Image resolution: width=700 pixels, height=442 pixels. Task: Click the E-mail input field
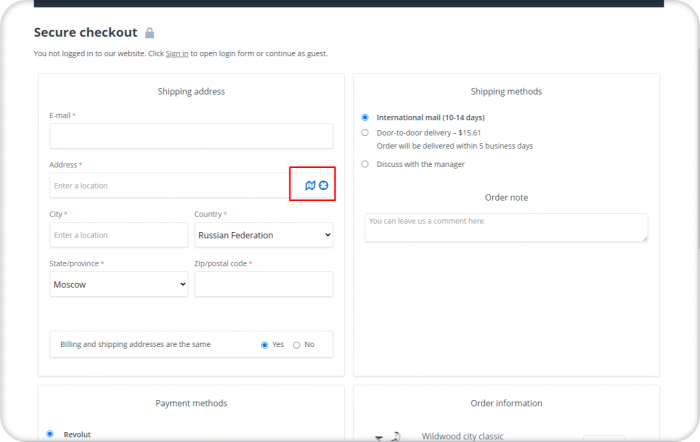(191, 136)
